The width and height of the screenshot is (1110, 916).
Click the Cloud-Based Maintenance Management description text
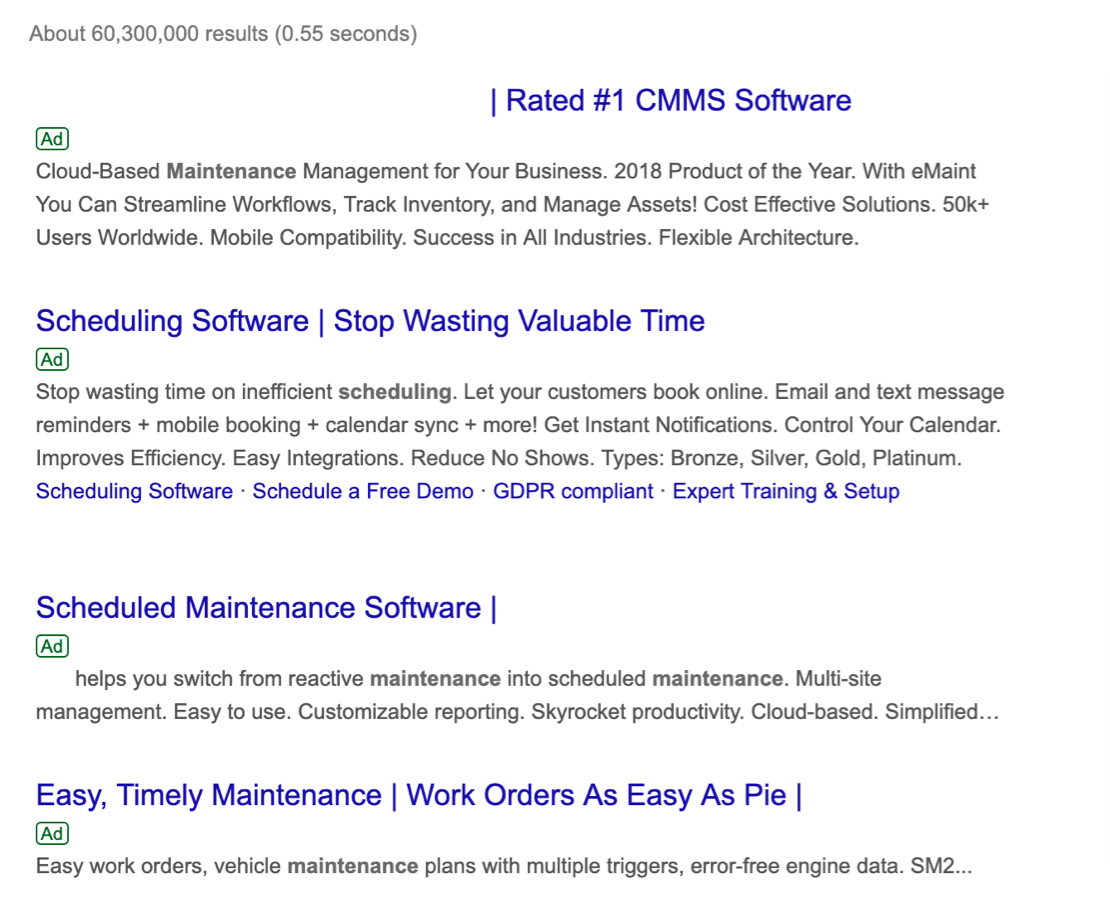513,205
